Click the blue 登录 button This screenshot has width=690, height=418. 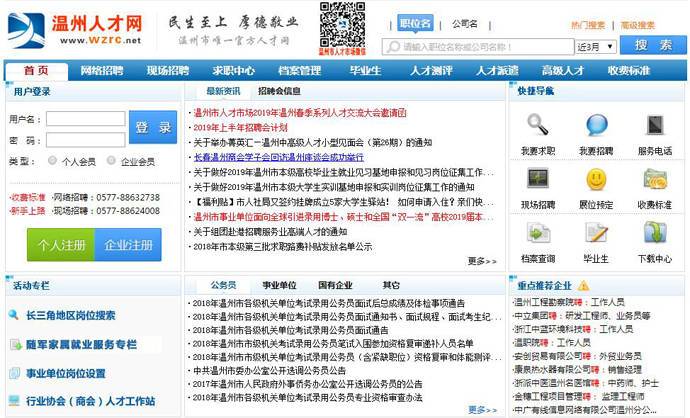[154, 128]
